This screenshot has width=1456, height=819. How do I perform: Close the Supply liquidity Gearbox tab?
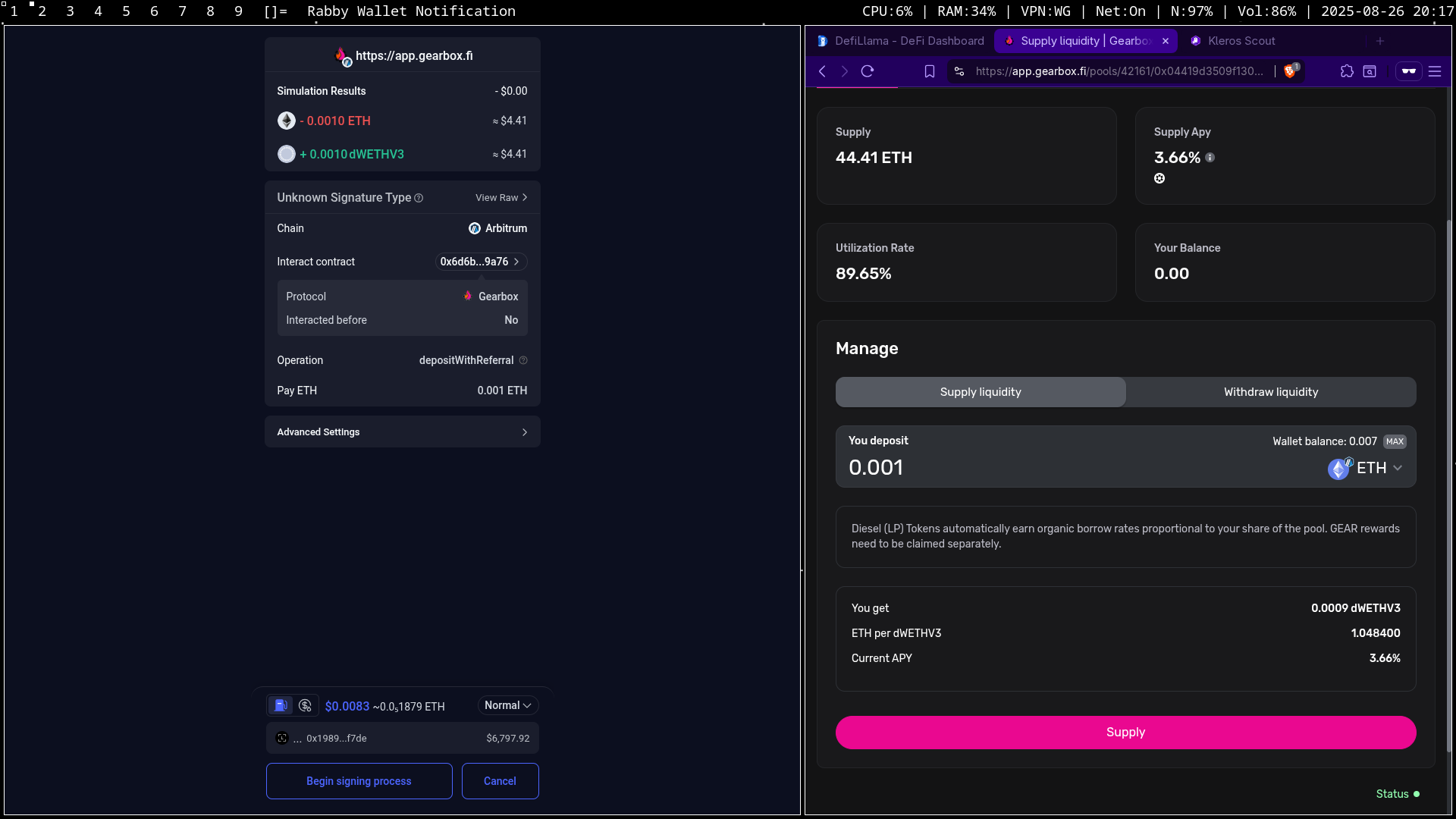point(1166,41)
